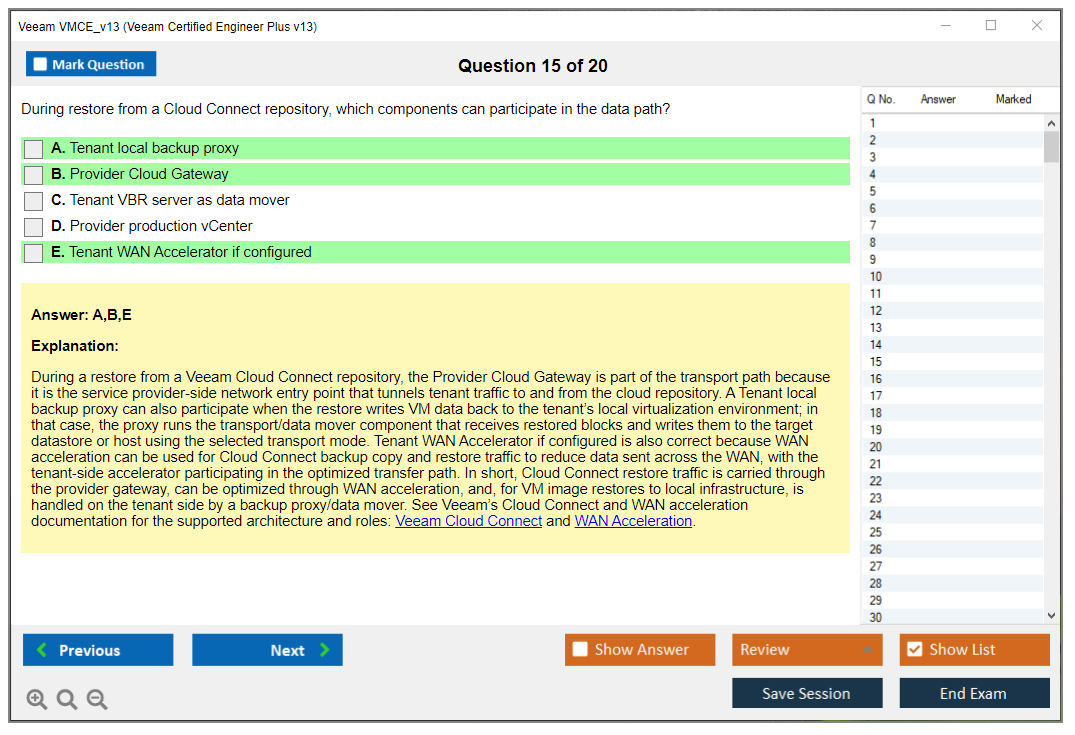Select row 21 in the list
This screenshot has width=1075, height=735.
point(952,464)
